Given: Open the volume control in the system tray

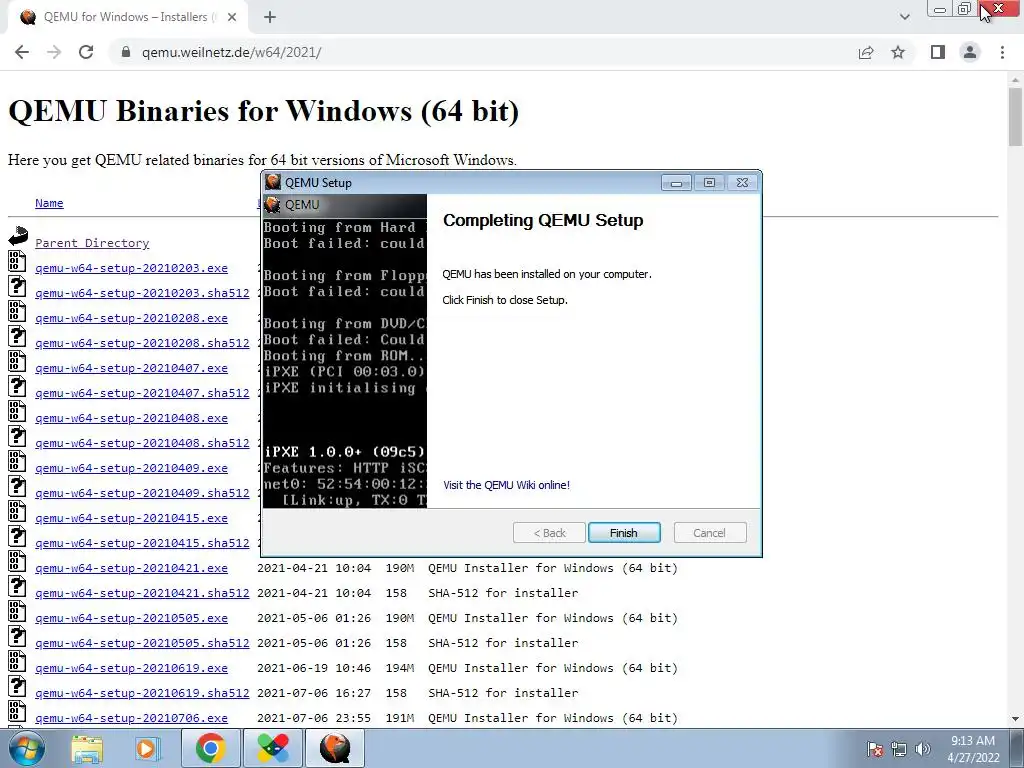Looking at the screenshot, I should point(923,749).
